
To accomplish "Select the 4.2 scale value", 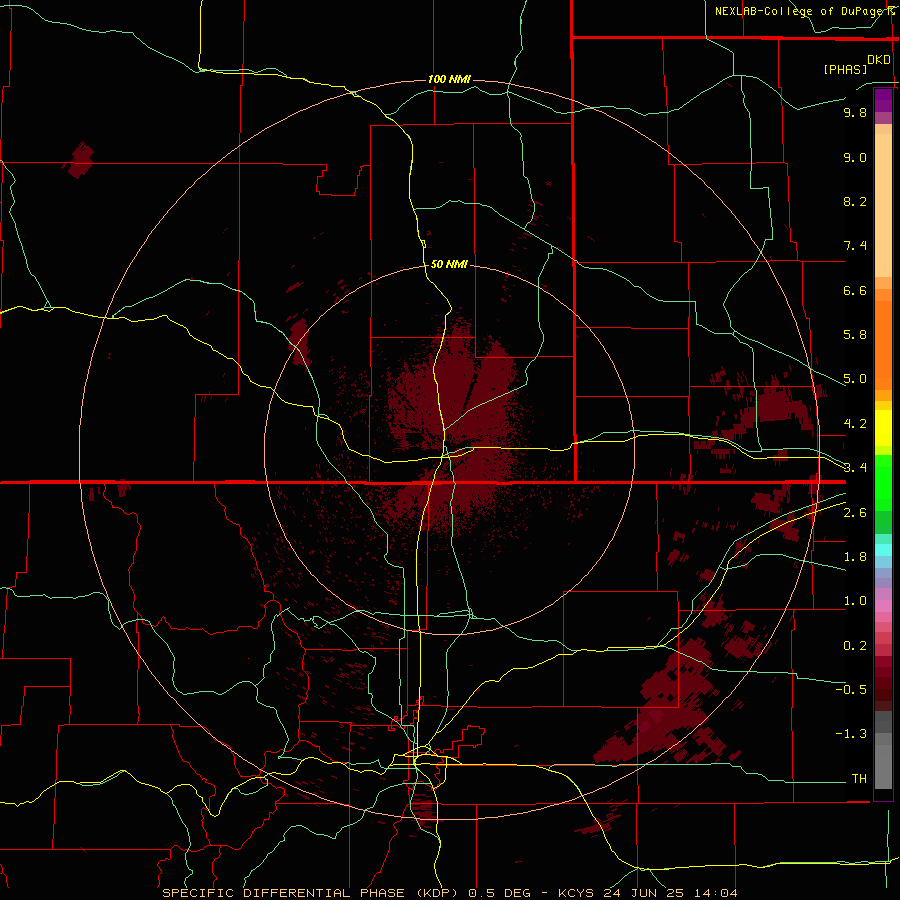I will point(855,424).
